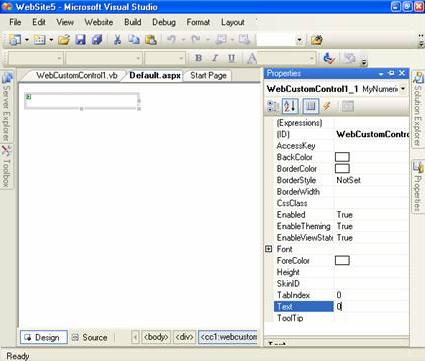Open the Website menu
The width and height of the screenshot is (425, 361).
pyautogui.click(x=99, y=22)
